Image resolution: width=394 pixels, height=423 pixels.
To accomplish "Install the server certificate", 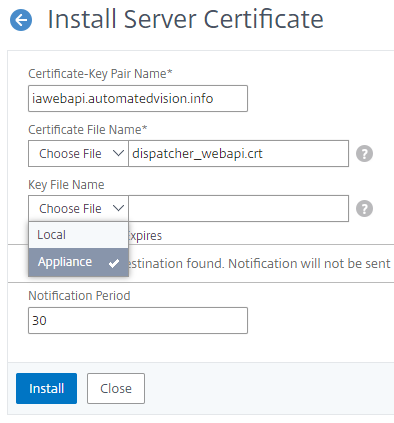I will (46, 388).
